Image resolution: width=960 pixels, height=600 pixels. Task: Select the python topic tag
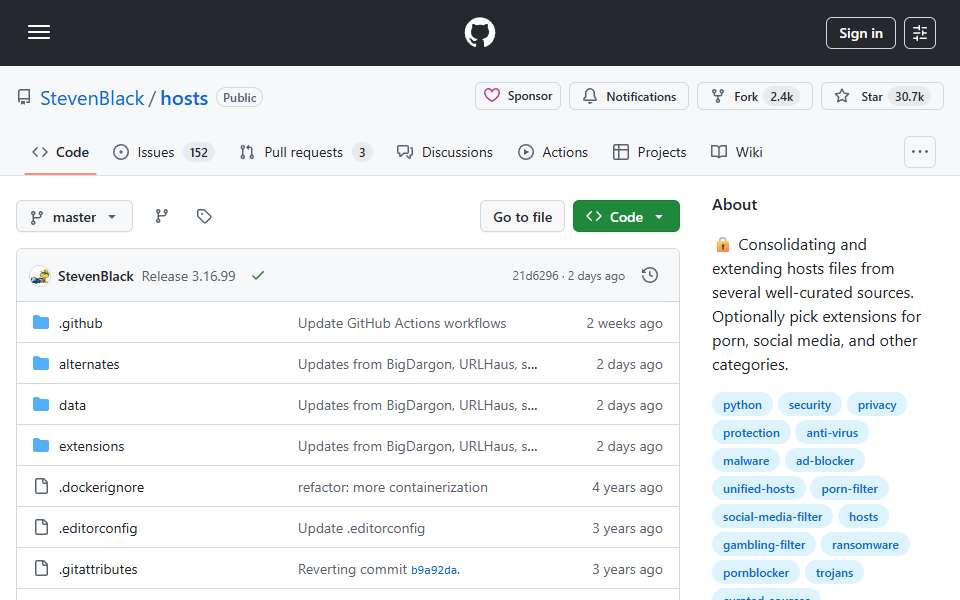point(742,405)
